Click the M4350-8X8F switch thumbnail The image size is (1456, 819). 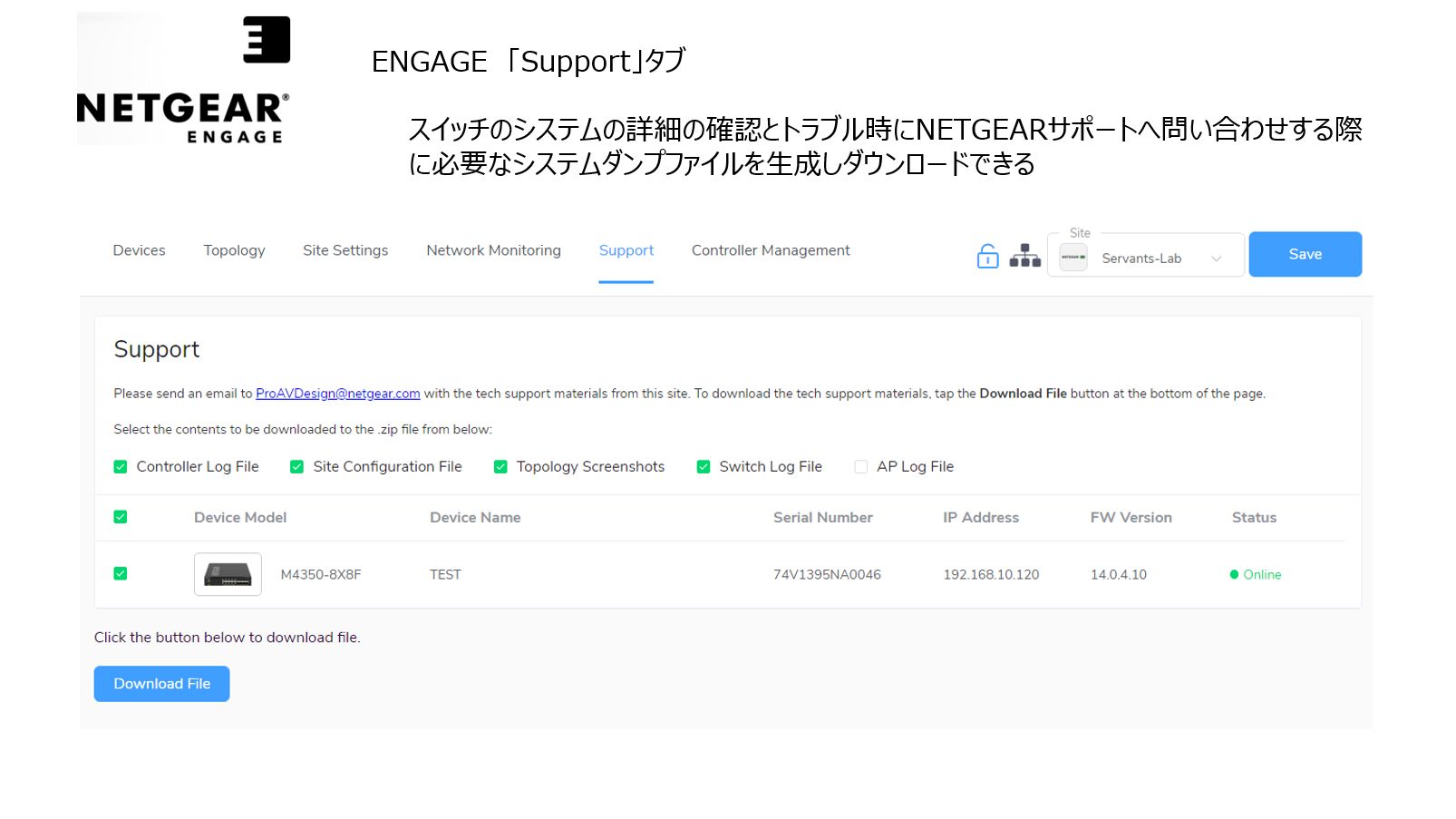[x=228, y=574]
